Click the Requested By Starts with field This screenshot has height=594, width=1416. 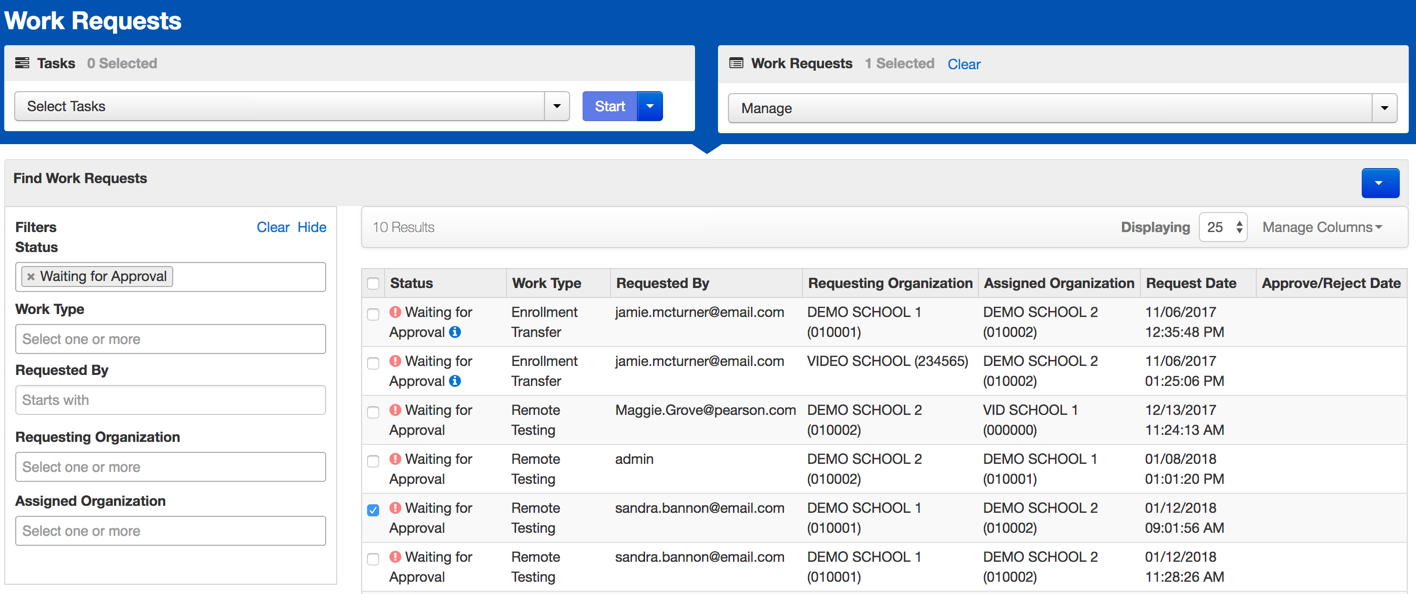tap(170, 400)
